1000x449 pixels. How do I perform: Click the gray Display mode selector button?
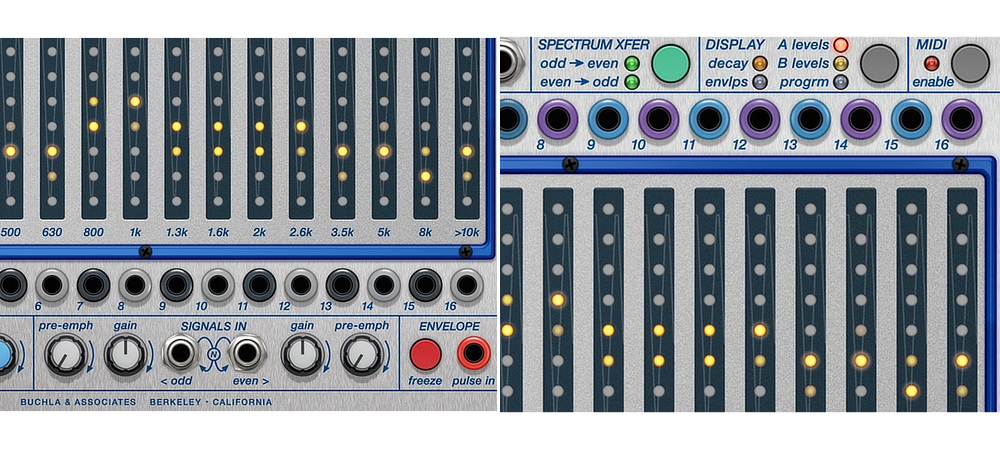879,63
